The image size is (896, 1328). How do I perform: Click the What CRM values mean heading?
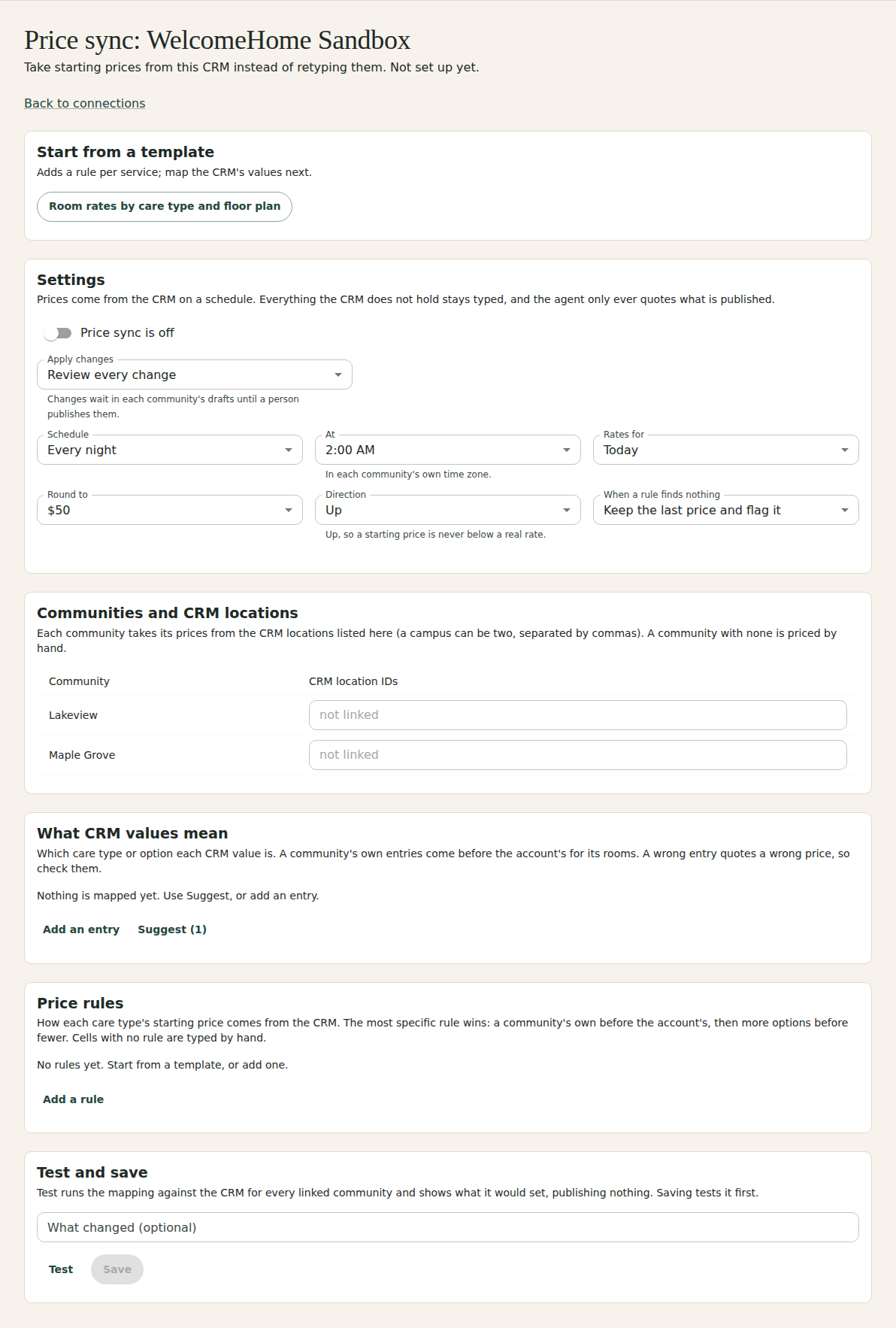coord(132,833)
